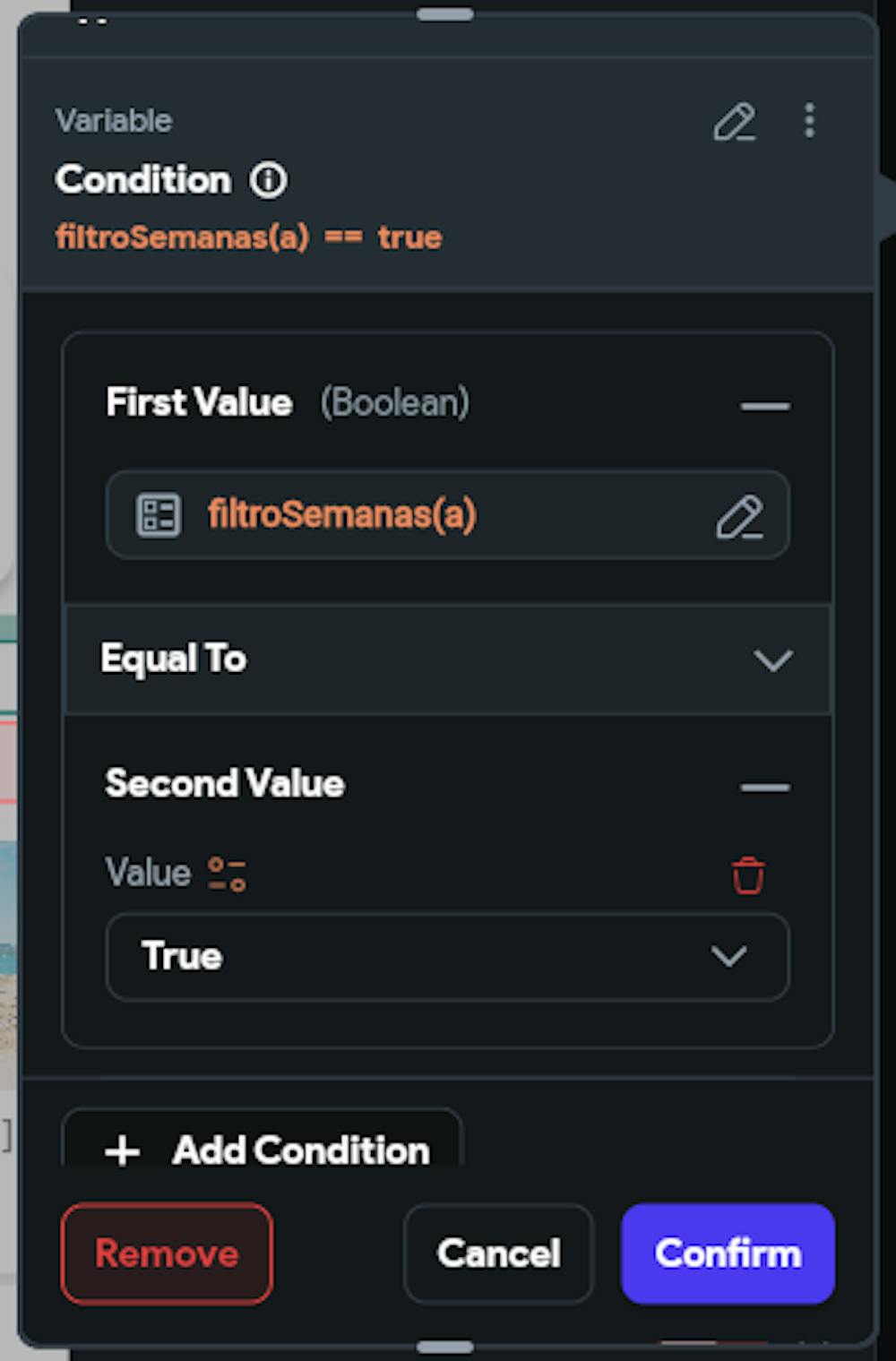Click the top drag handle of the panel
Image resolution: width=896 pixels, height=1361 pixels.
(x=445, y=14)
